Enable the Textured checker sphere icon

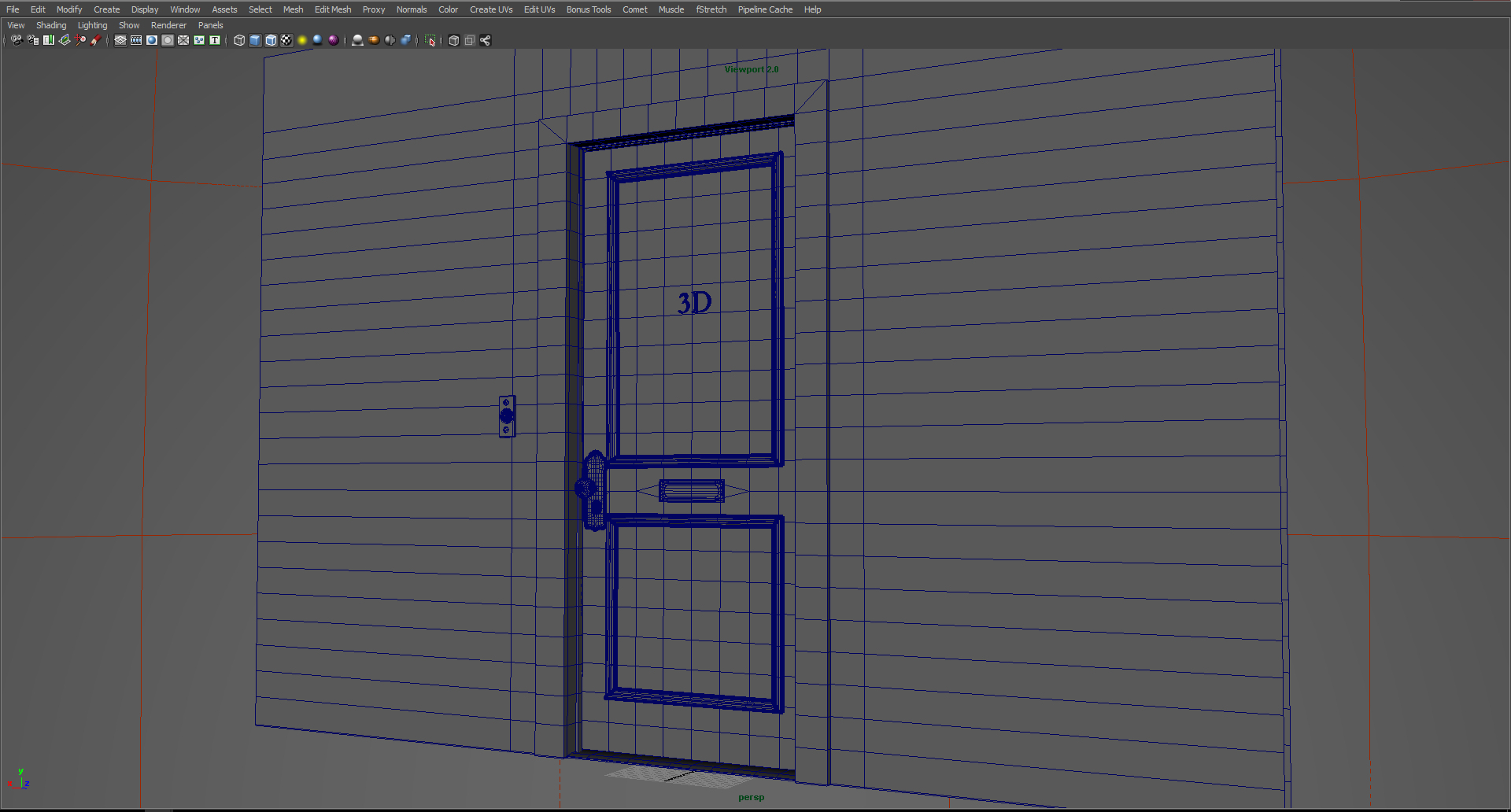coord(286,40)
